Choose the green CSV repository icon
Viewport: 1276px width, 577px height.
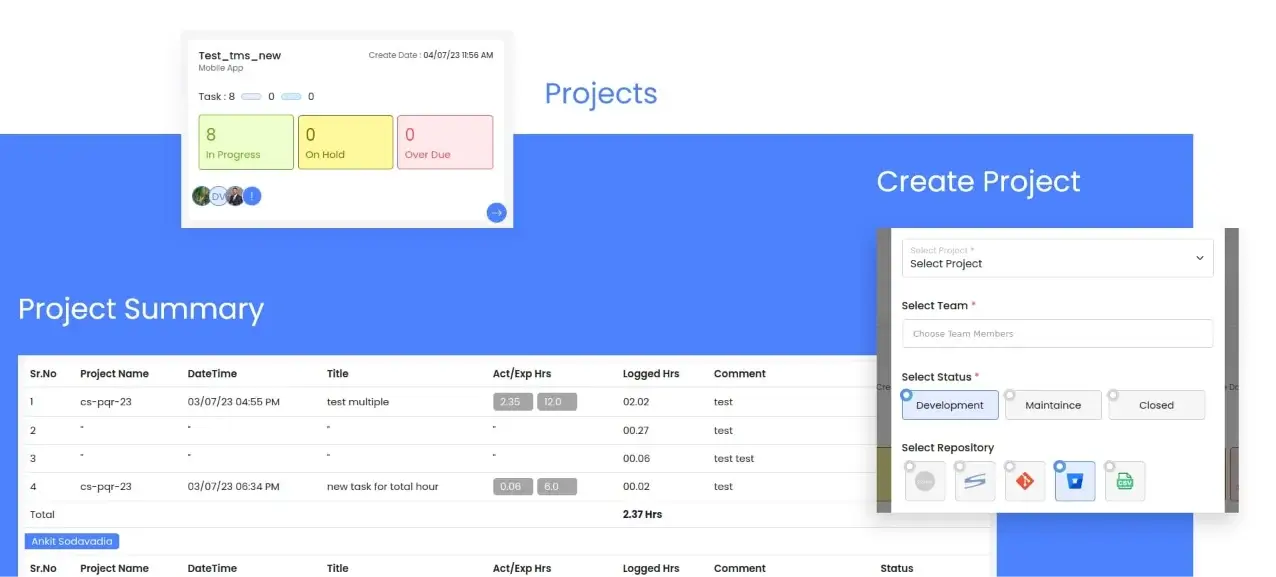[x=1124, y=481]
